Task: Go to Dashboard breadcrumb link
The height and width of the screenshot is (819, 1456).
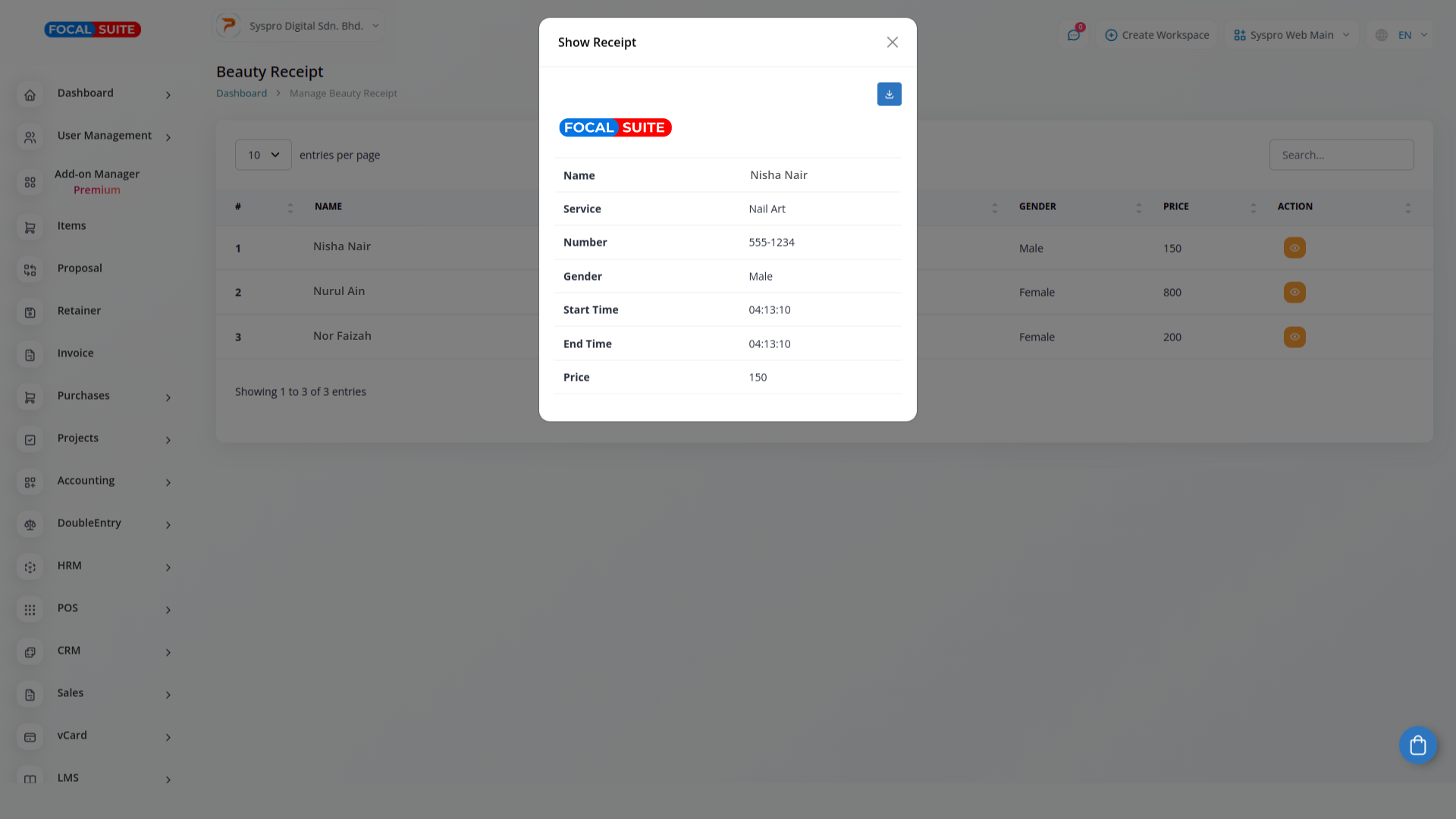Action: click(241, 93)
